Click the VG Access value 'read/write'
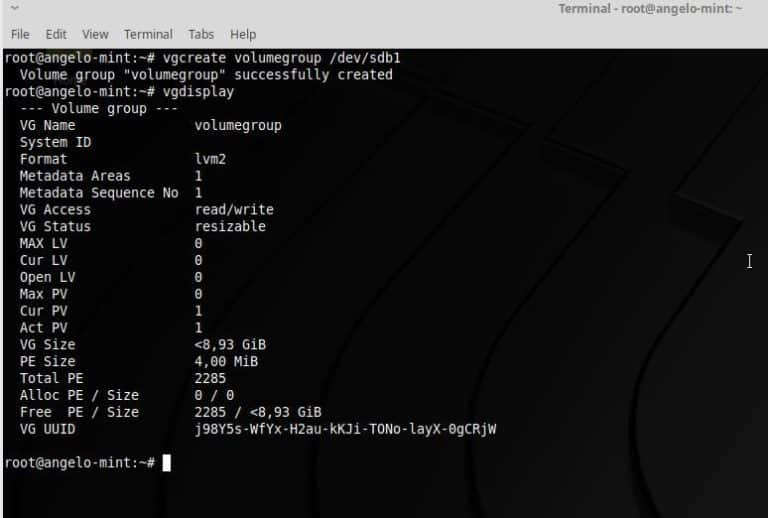 click(x=234, y=210)
